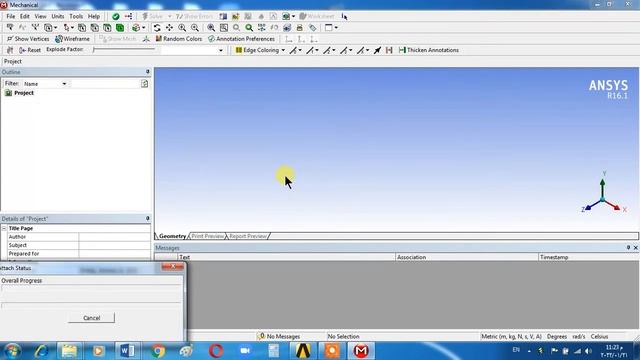Toggle Wireframe display mode

(x=72, y=39)
